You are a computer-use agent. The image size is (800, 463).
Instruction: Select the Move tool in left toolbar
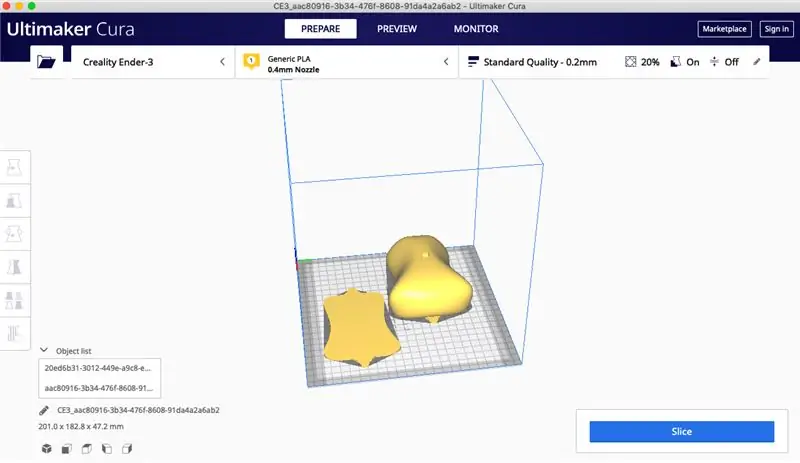(14, 167)
